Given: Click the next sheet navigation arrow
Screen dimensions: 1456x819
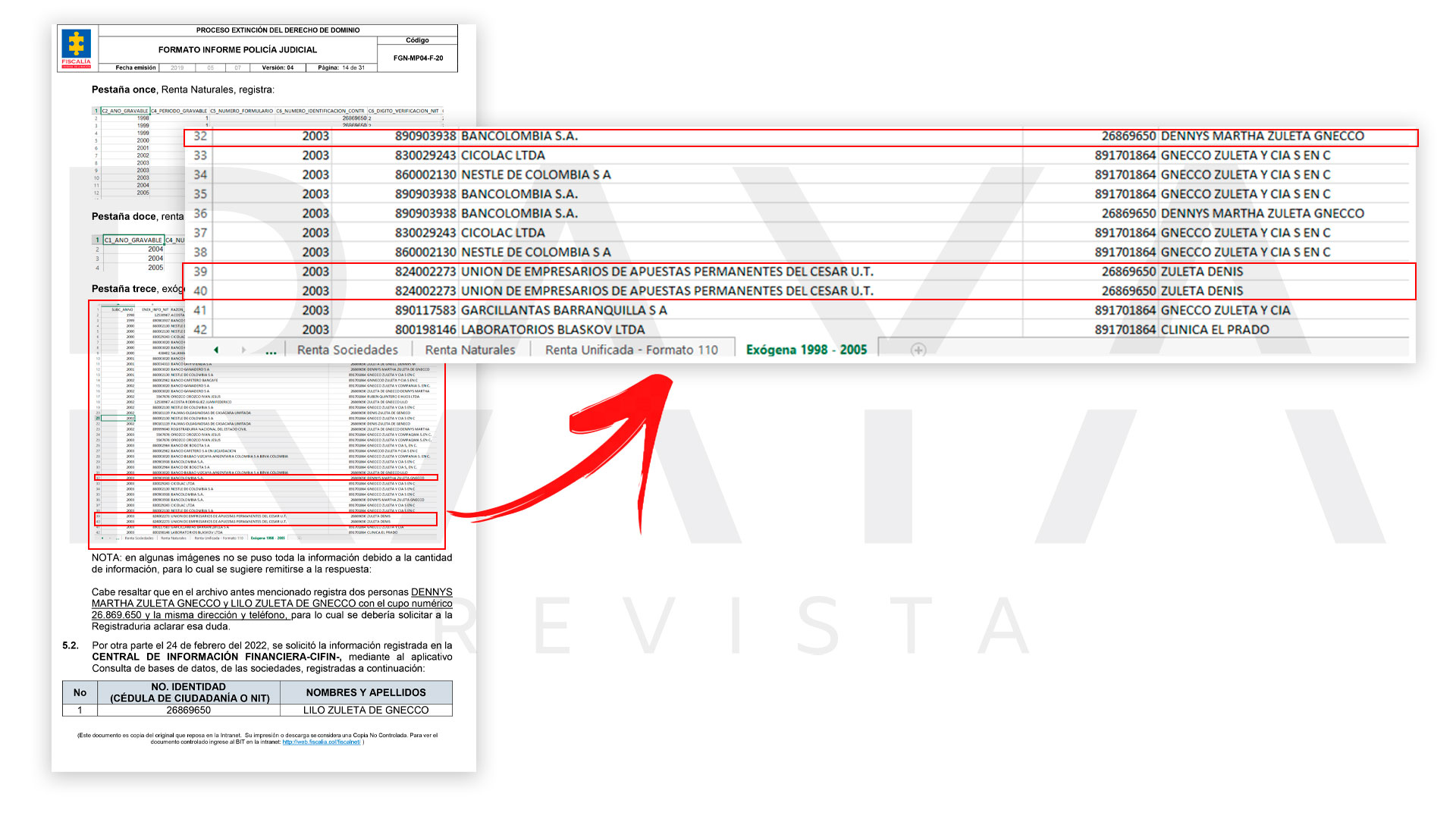Looking at the screenshot, I should [243, 350].
